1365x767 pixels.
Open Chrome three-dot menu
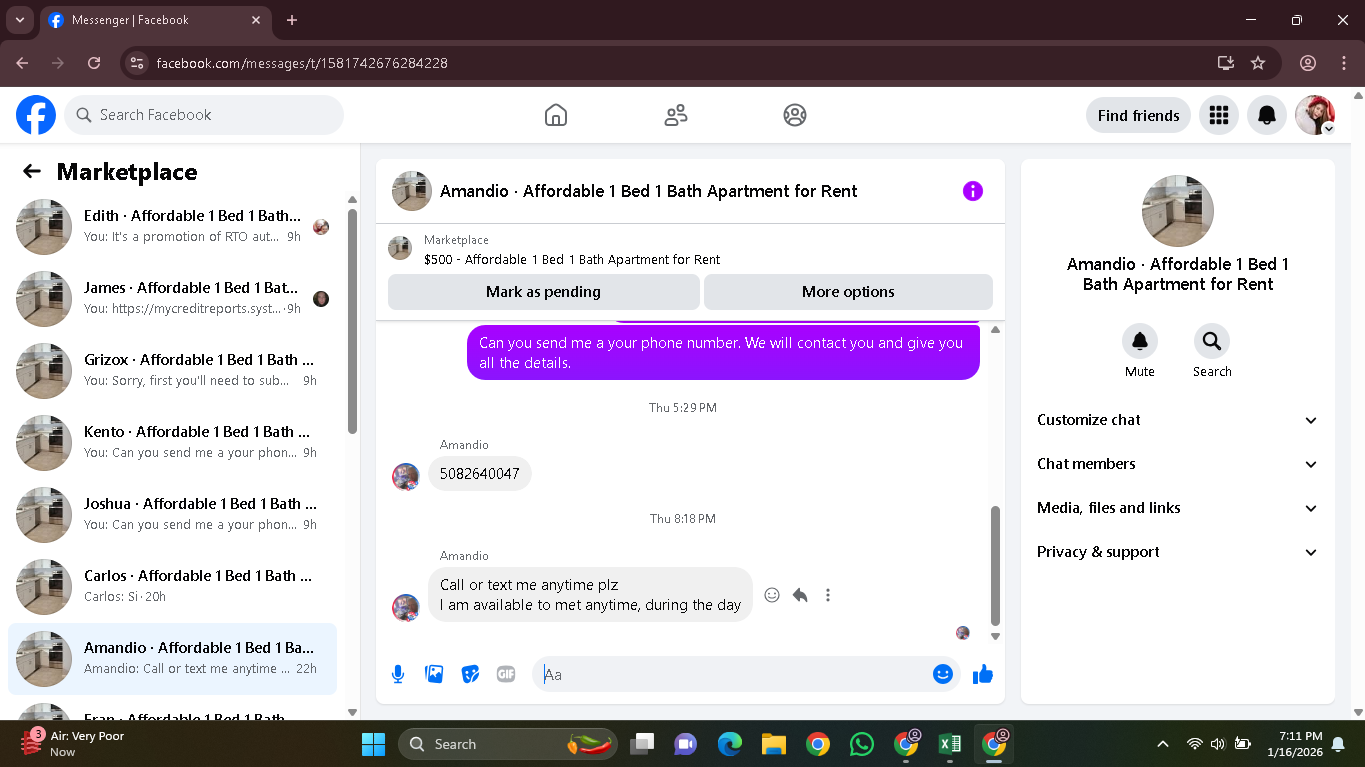click(x=1343, y=63)
